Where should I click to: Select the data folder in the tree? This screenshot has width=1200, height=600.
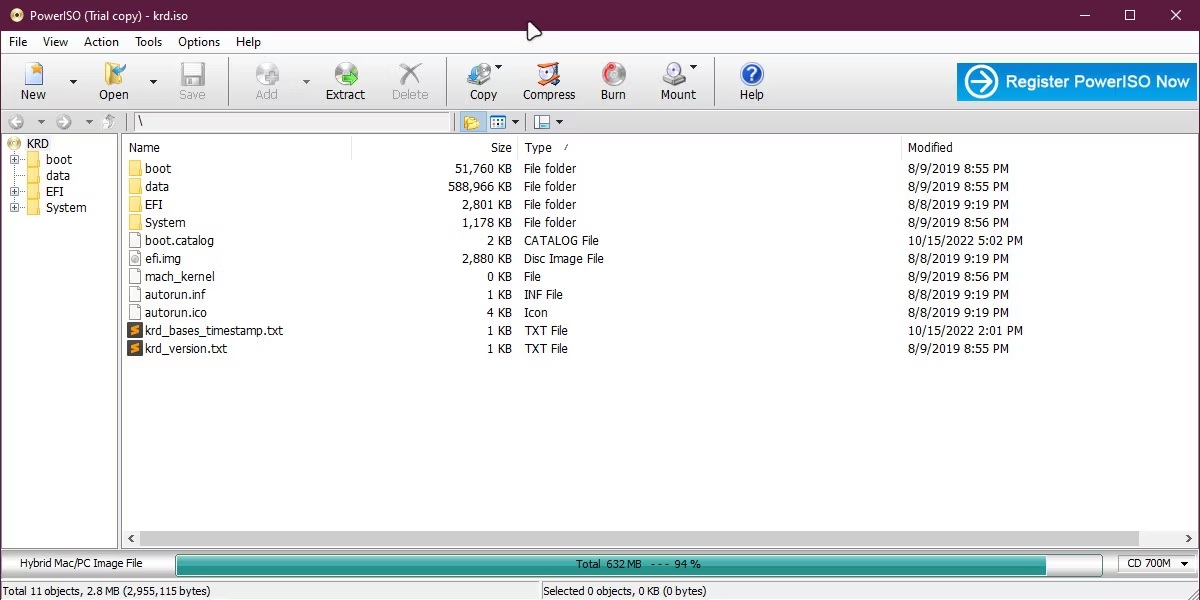[x=58, y=175]
